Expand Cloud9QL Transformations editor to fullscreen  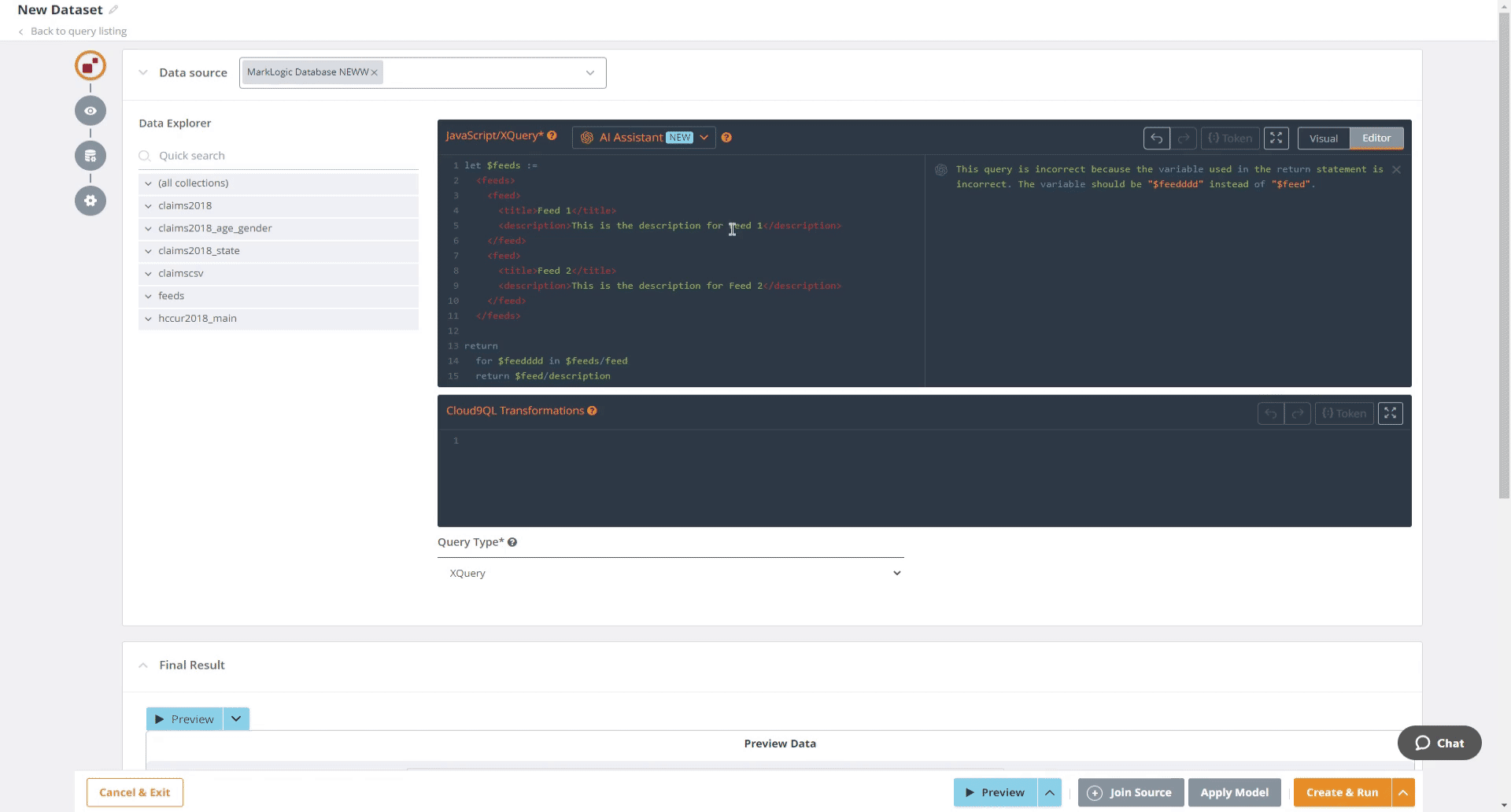1390,414
